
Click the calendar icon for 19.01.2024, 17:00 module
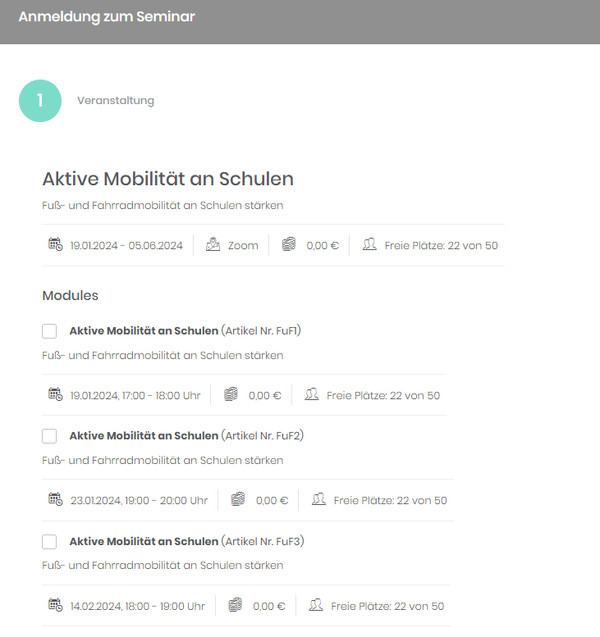click(55, 394)
